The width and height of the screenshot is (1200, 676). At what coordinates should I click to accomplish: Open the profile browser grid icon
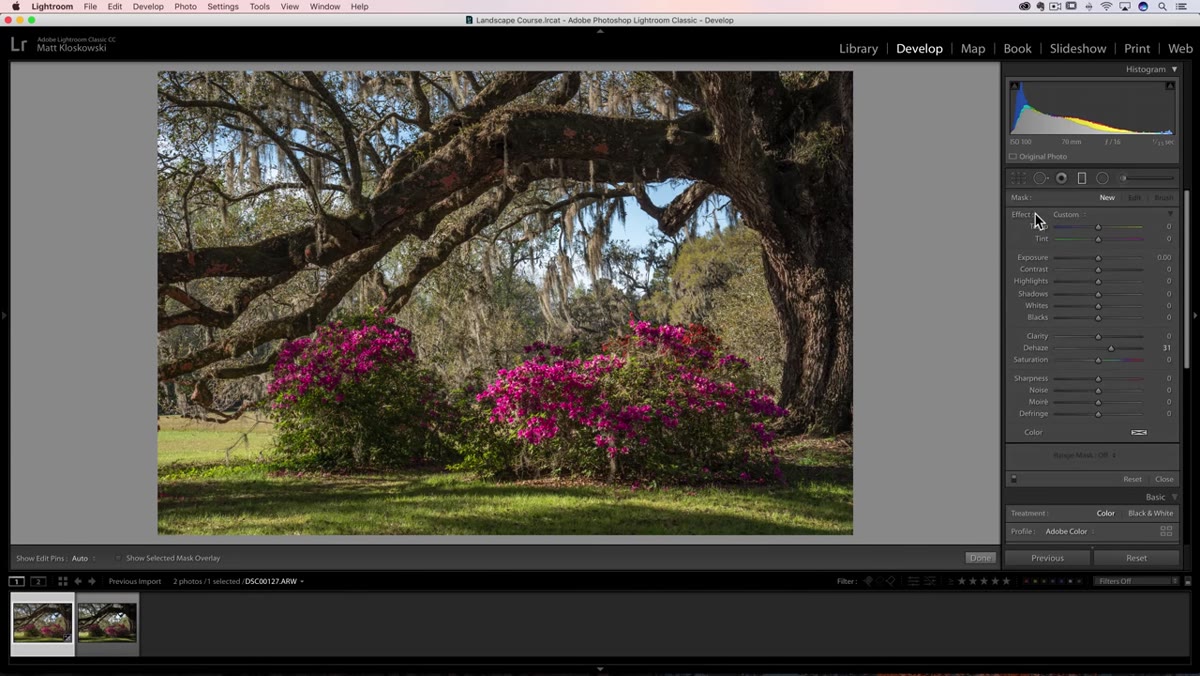click(1166, 531)
